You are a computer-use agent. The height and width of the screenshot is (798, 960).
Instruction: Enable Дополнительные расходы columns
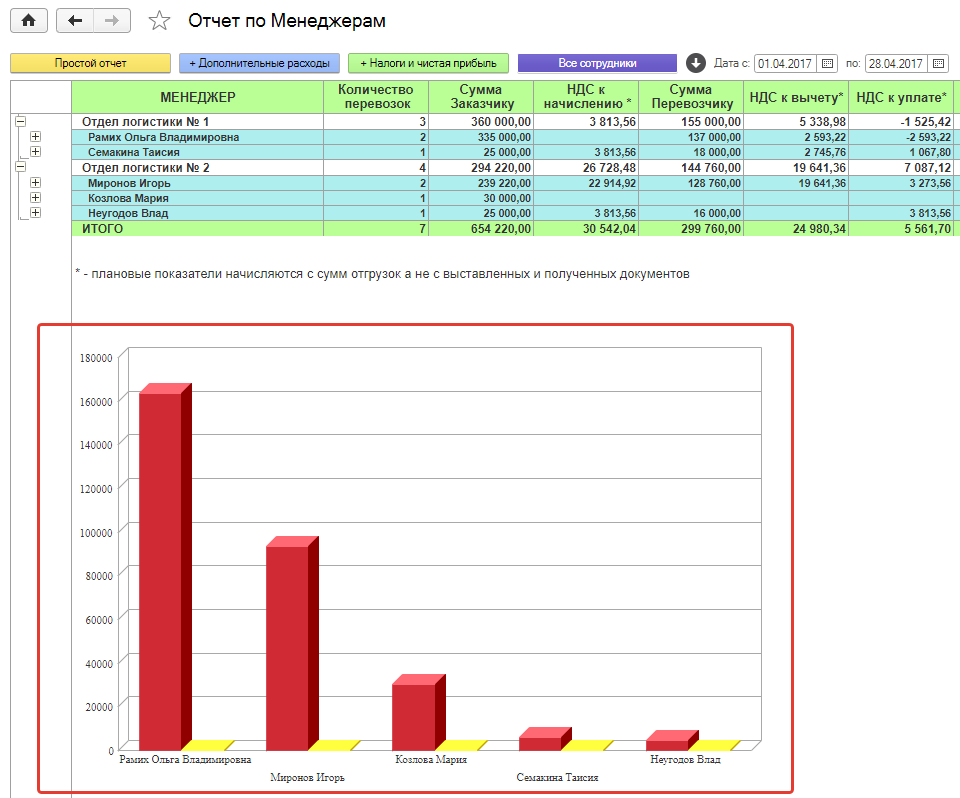(260, 63)
